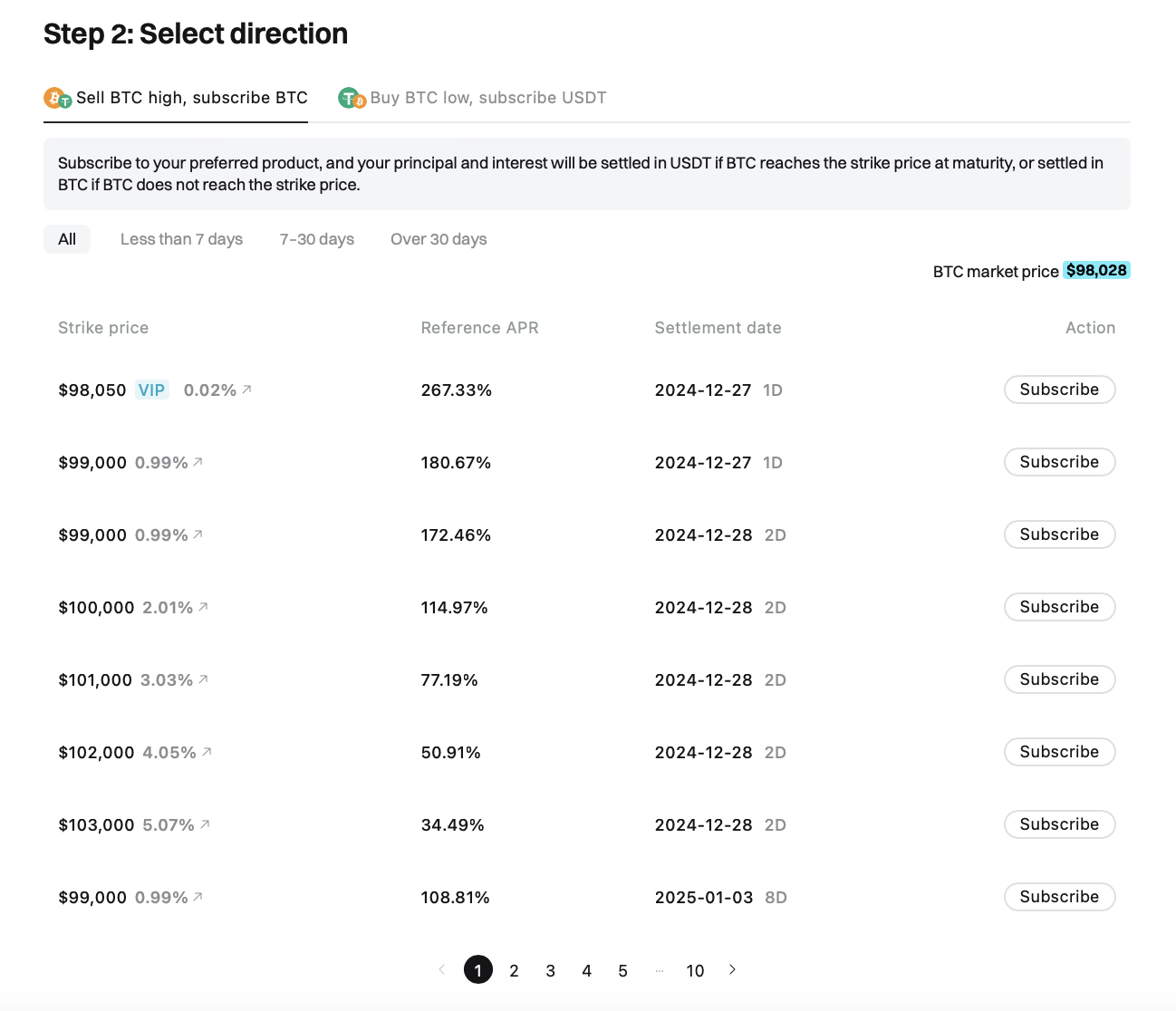This screenshot has height=1011, width=1176.
Task: Subscribe to the $102,000 strike product
Action: tap(1059, 752)
